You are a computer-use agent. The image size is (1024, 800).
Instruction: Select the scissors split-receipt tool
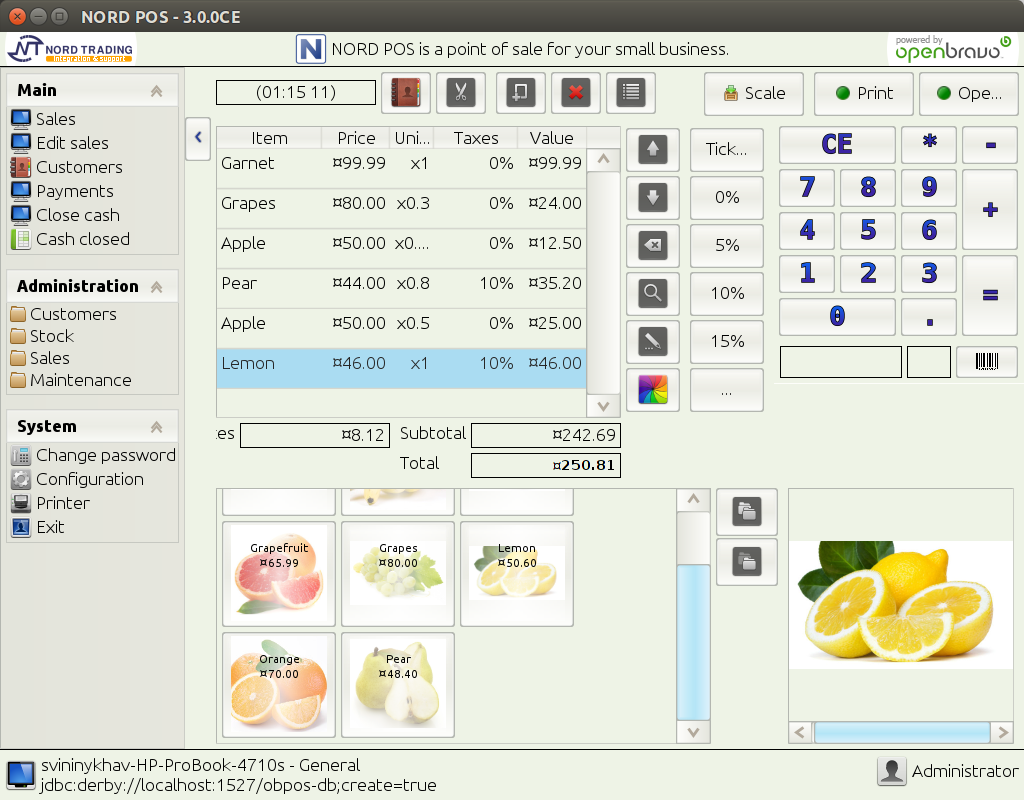460,92
